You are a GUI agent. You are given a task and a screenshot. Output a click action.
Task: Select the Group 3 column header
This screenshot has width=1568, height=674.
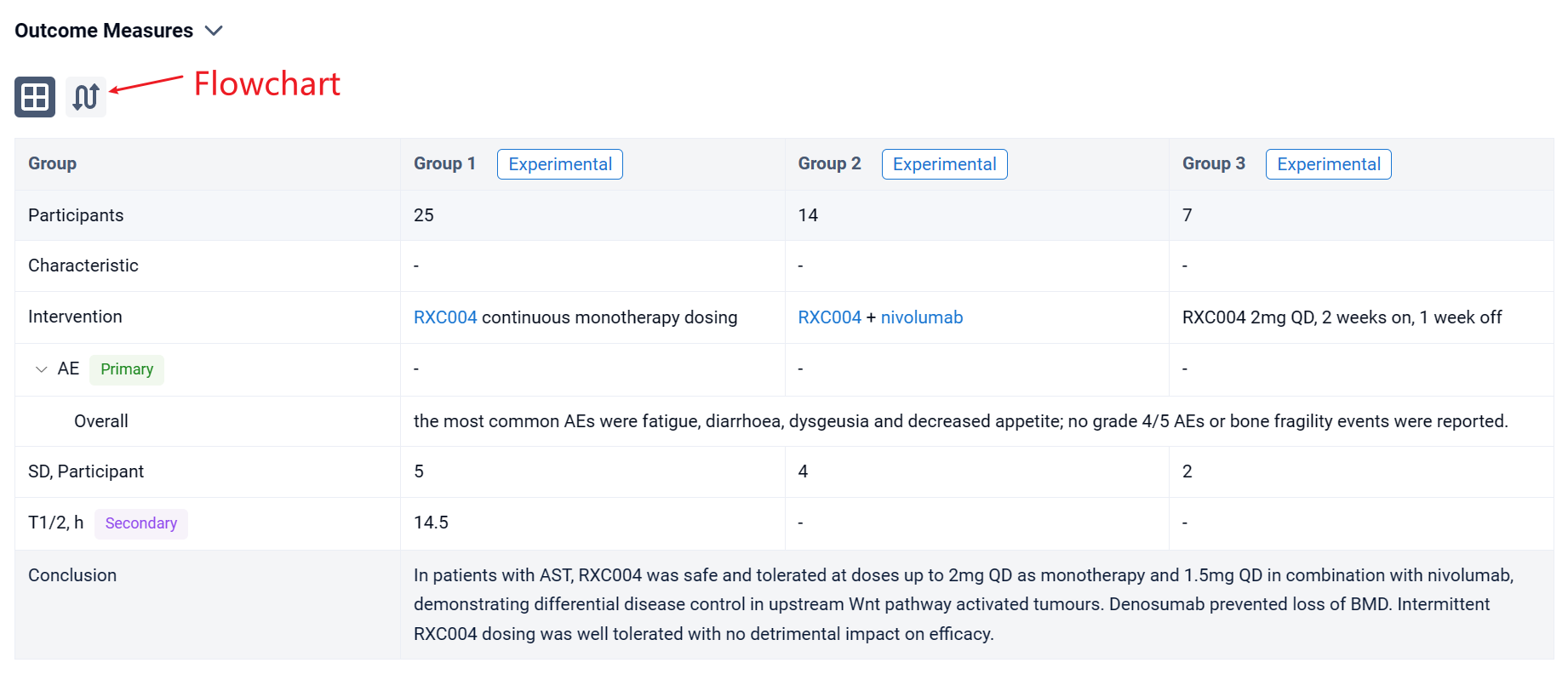coord(1213,163)
